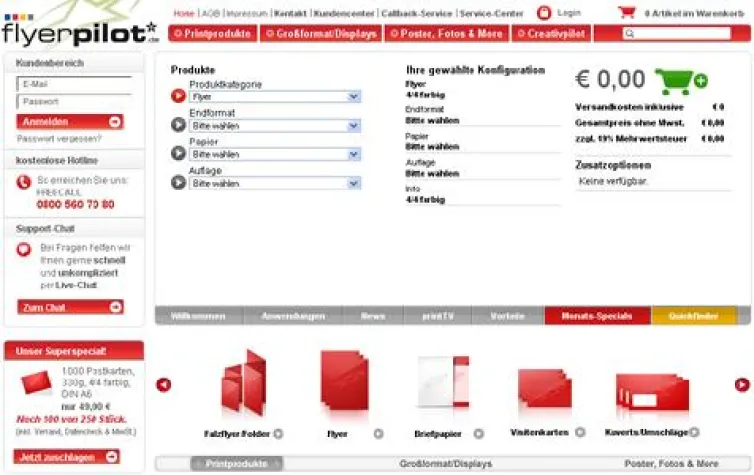754x475 pixels.
Task: Open the Service-Center link
Action: (x=491, y=13)
